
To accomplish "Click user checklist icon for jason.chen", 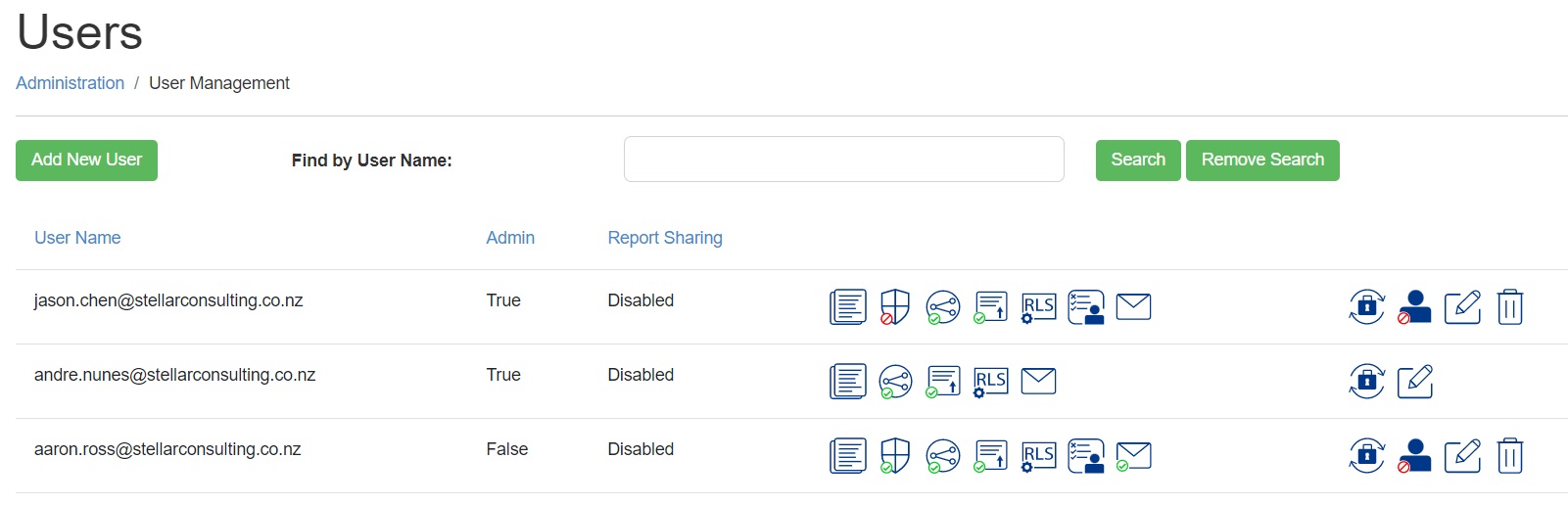I will pyautogui.click(x=1086, y=307).
